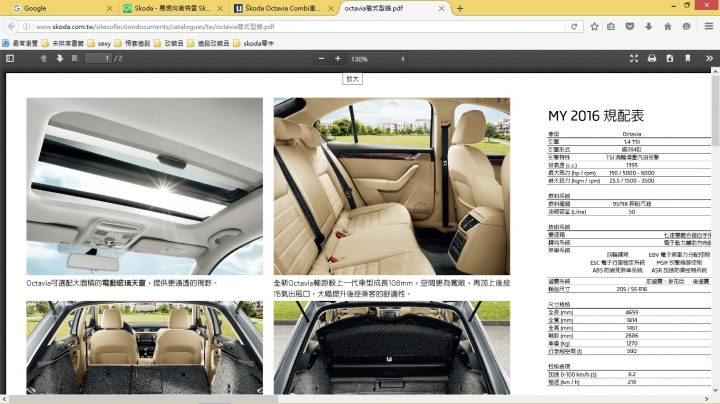The height and width of the screenshot is (404, 720).
Task: Click the 205 / 55 R16 tire size
Action: tap(632, 289)
